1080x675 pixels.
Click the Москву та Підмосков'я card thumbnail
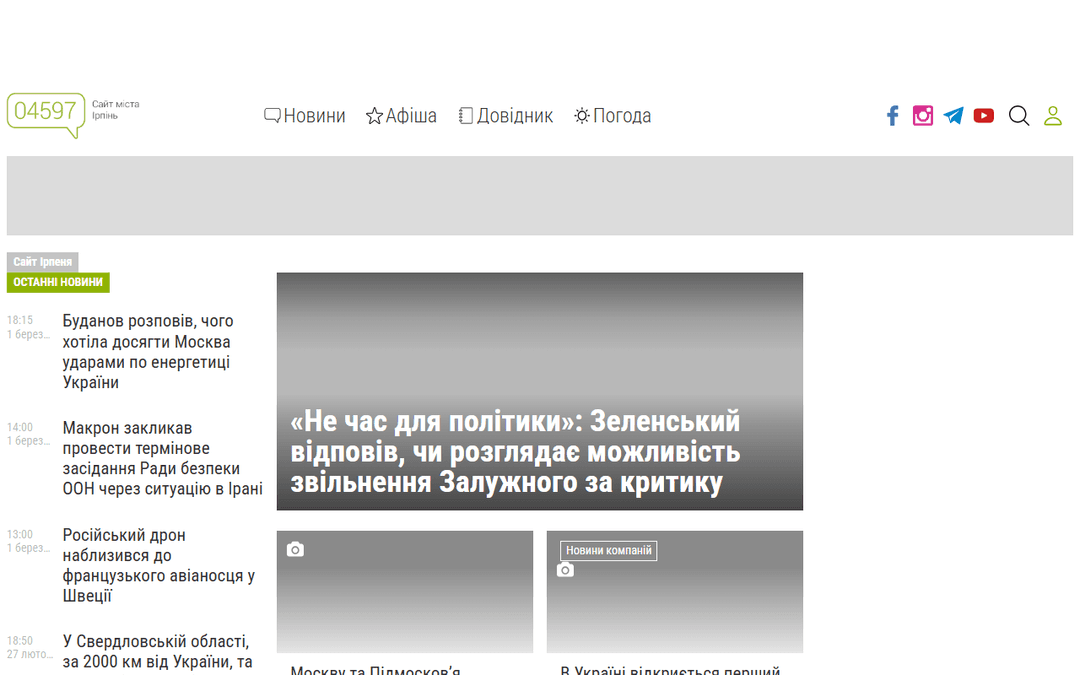click(405, 592)
